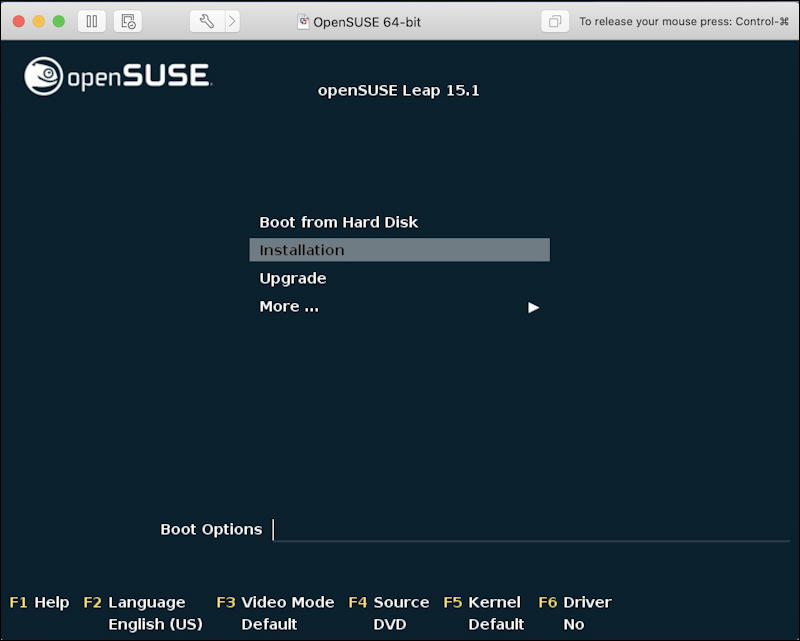Open F3 Video Mode options
800x641 pixels.
click(x=276, y=602)
